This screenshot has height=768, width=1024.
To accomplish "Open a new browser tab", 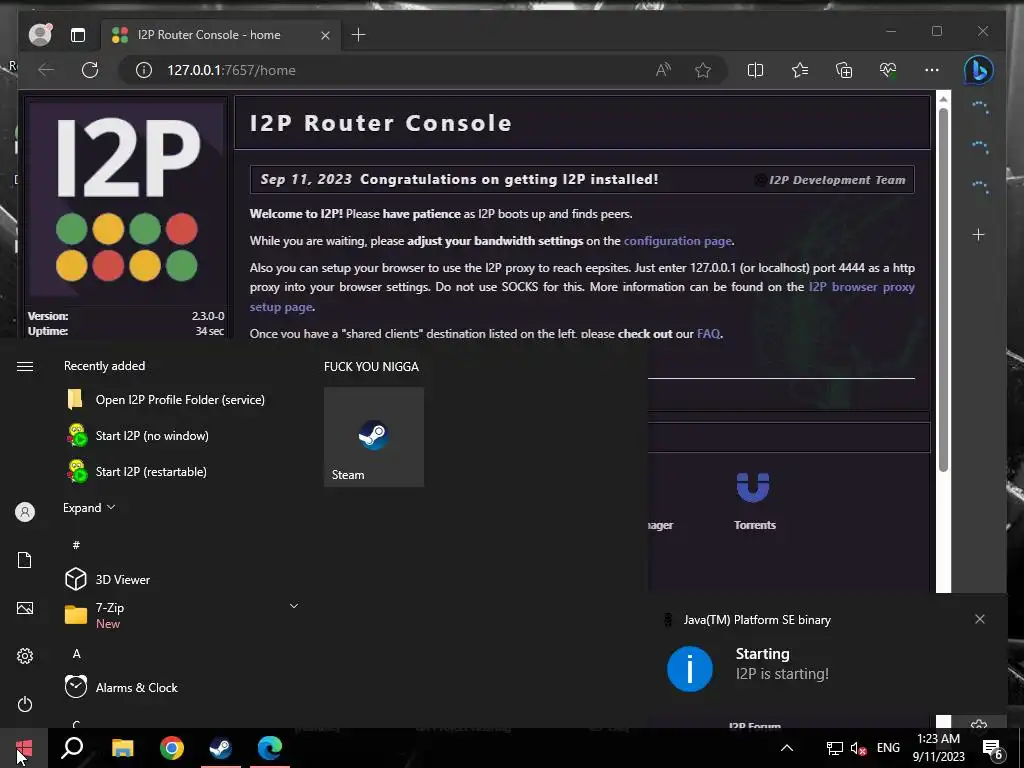I will pyautogui.click(x=359, y=35).
